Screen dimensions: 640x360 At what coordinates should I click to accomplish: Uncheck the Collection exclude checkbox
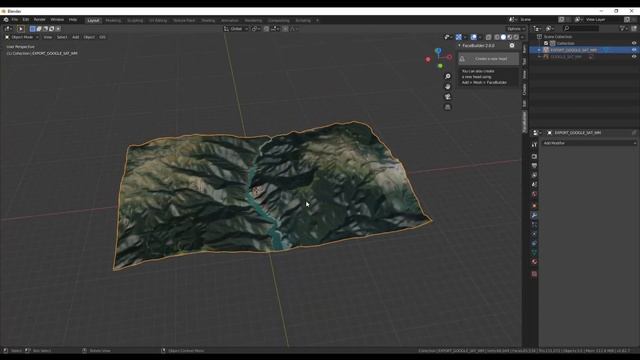(546, 43)
